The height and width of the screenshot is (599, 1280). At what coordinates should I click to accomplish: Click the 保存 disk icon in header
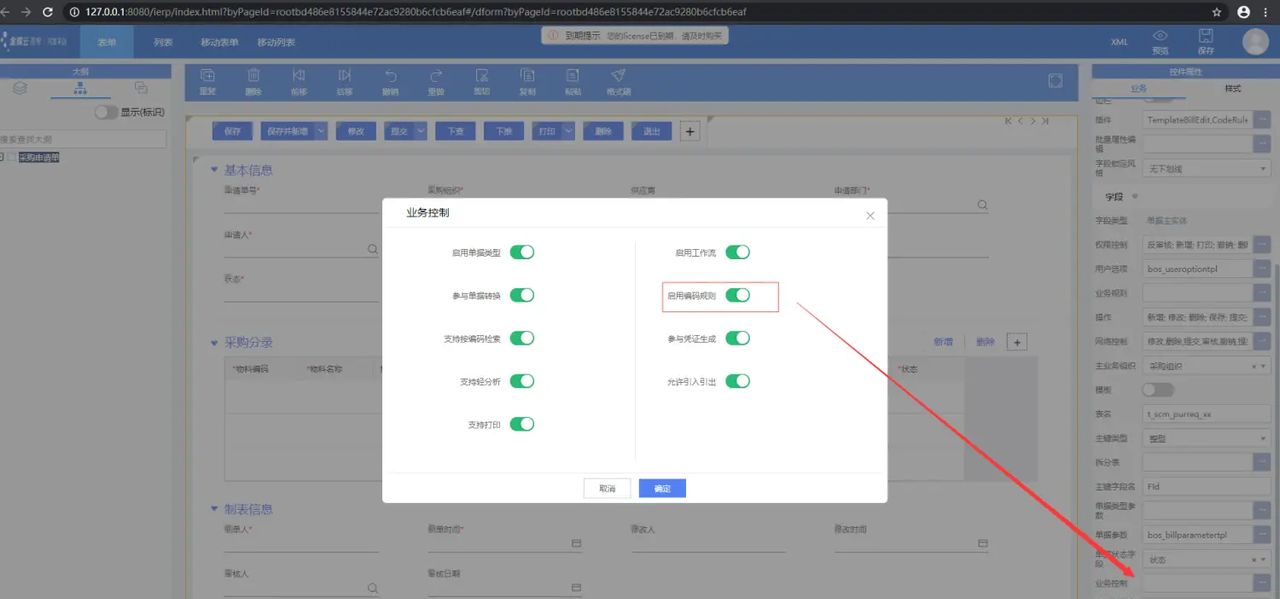pyautogui.click(x=1206, y=36)
